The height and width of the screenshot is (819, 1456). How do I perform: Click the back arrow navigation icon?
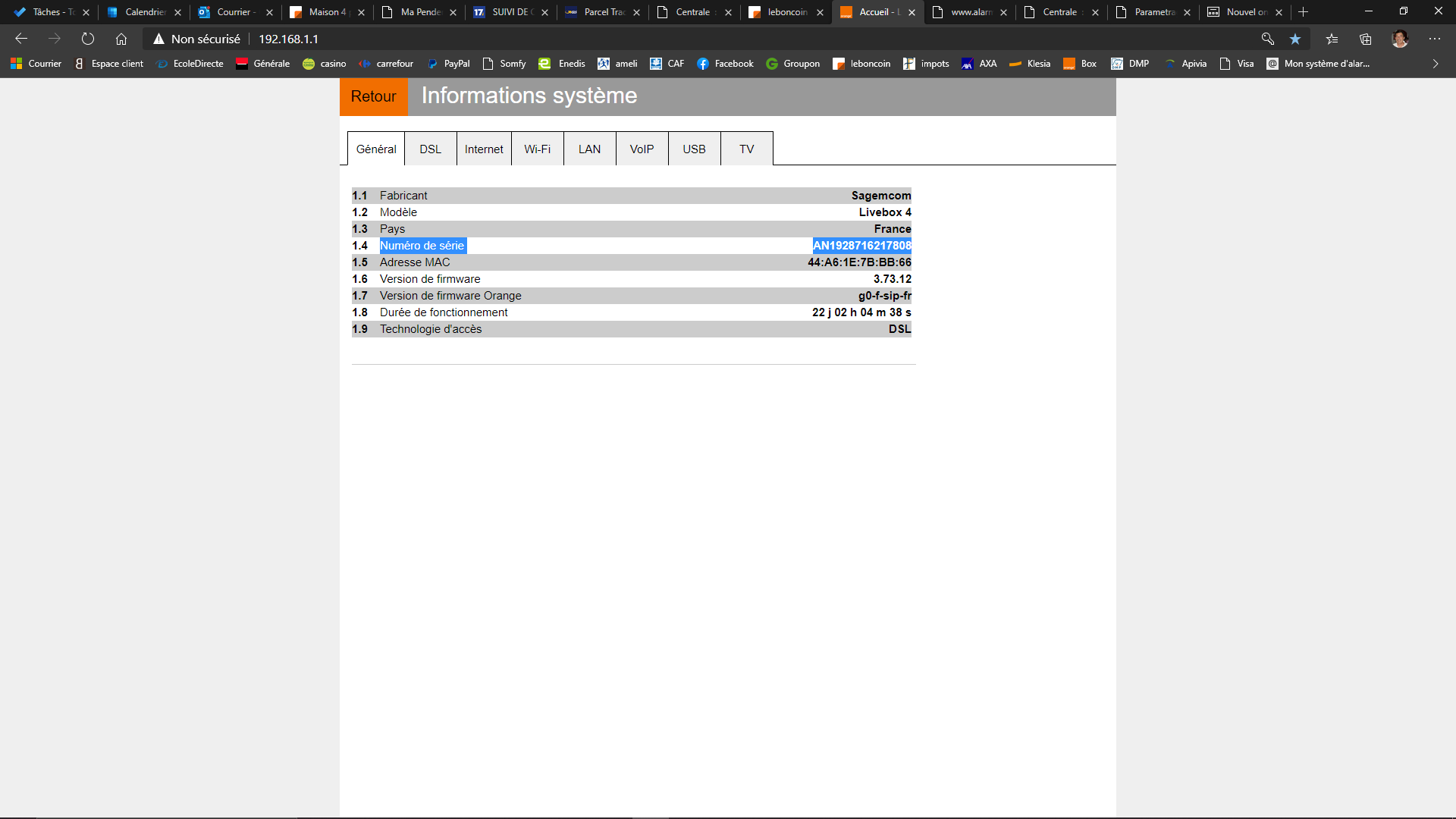[x=21, y=39]
